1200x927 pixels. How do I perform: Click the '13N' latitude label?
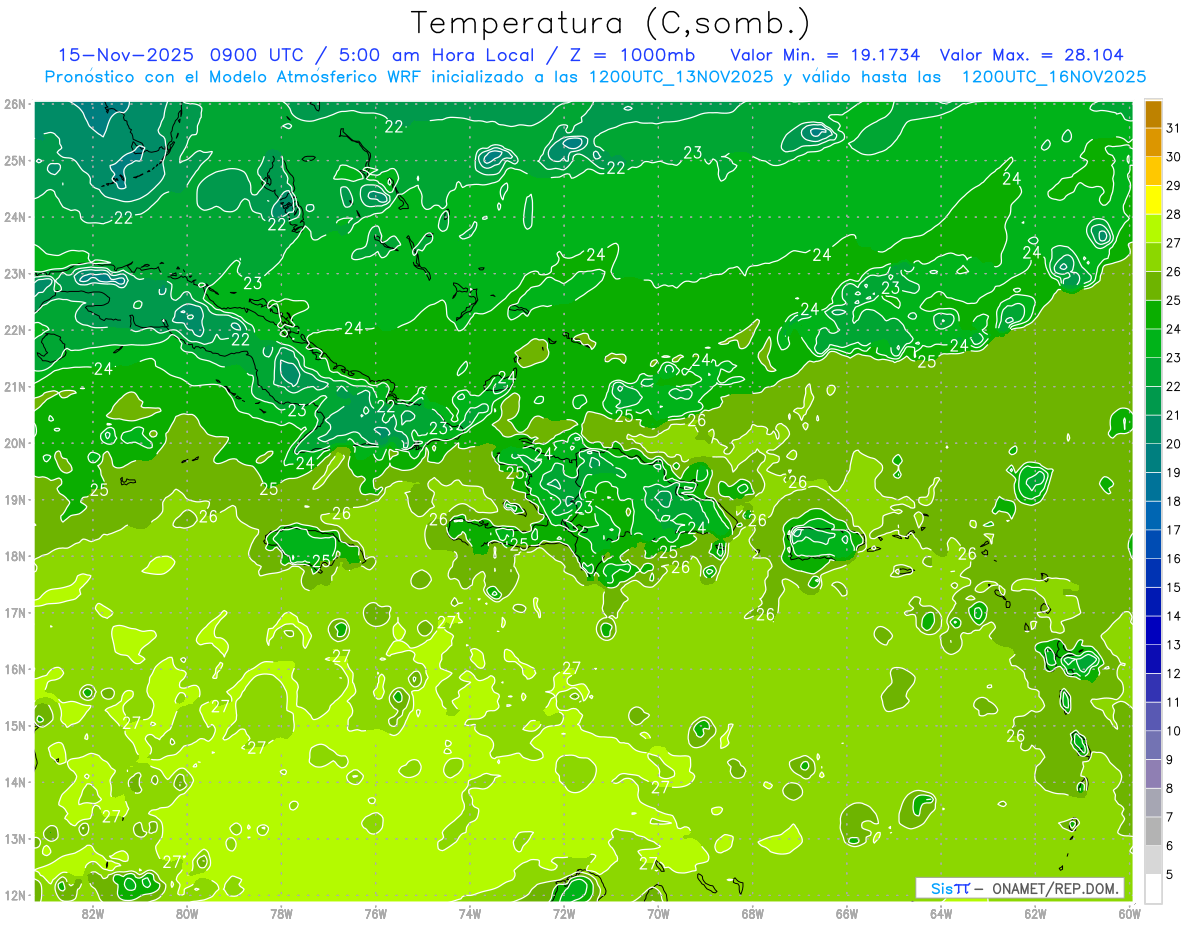pos(15,838)
